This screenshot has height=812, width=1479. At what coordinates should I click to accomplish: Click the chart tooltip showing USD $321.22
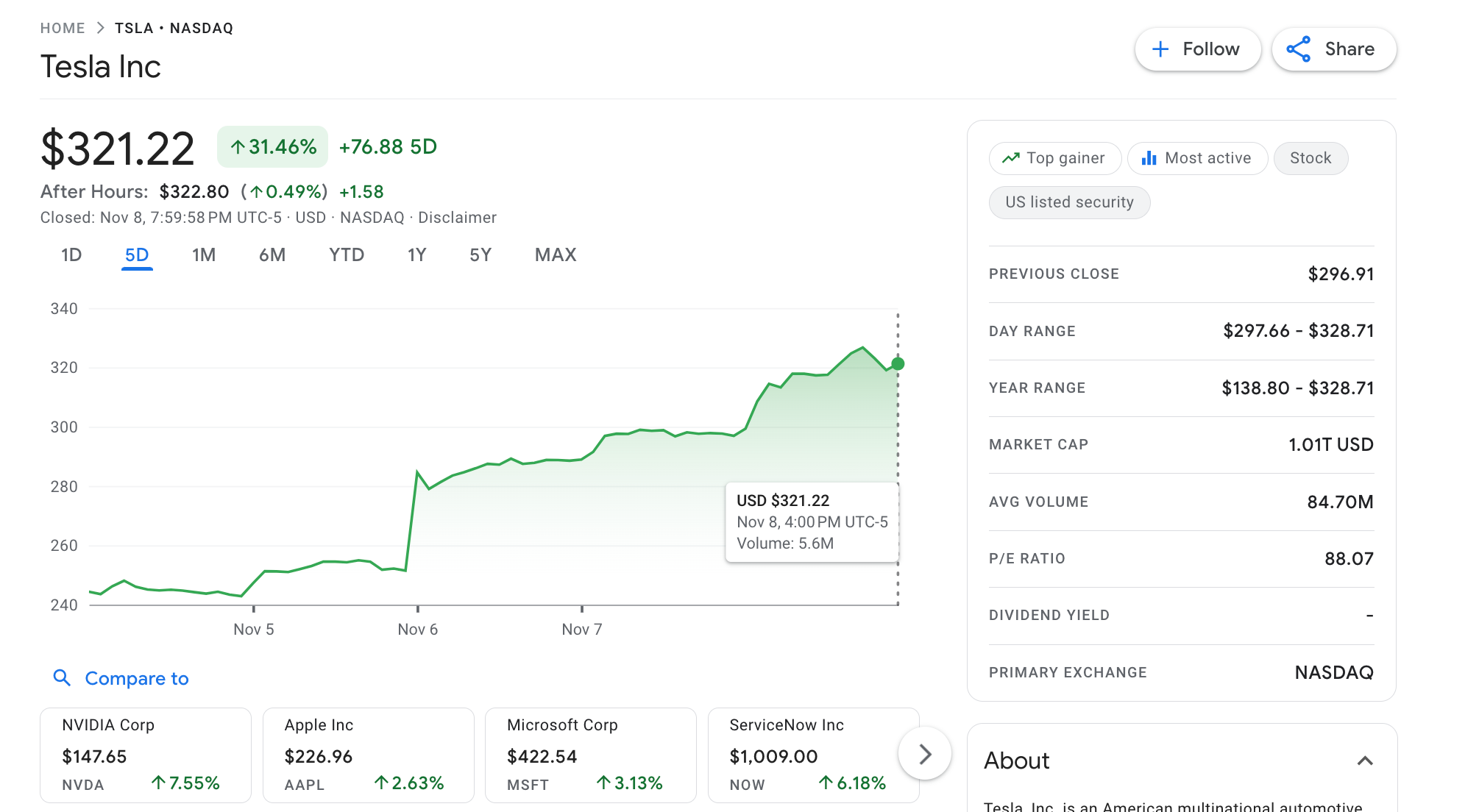tap(812, 522)
